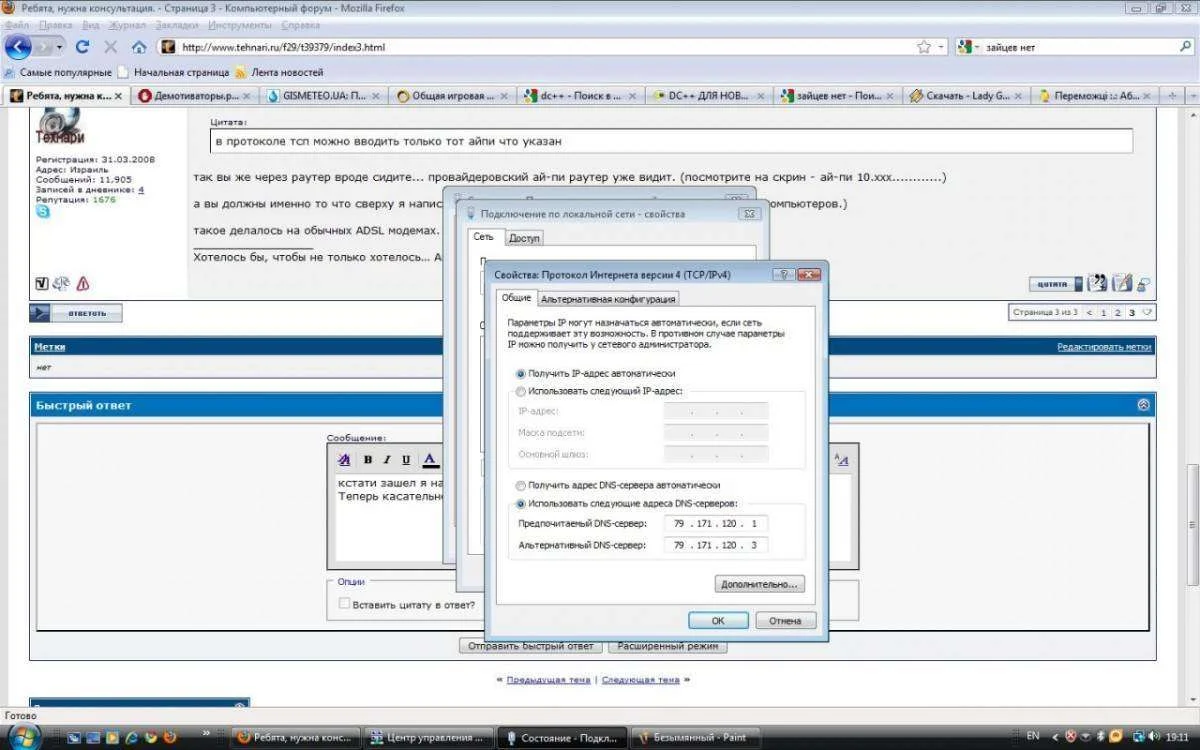
Task: Select Получить адрес DNS-сервера автоматически option
Action: [520, 485]
